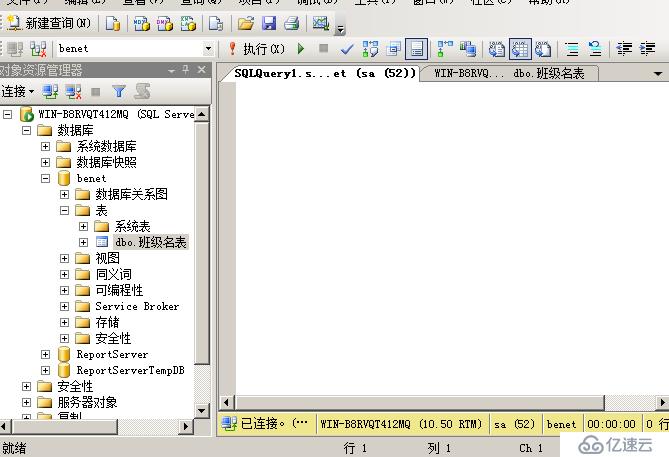Image resolution: width=669 pixels, height=457 pixels.
Task: Open file with the folder icon
Action: (x=246, y=23)
